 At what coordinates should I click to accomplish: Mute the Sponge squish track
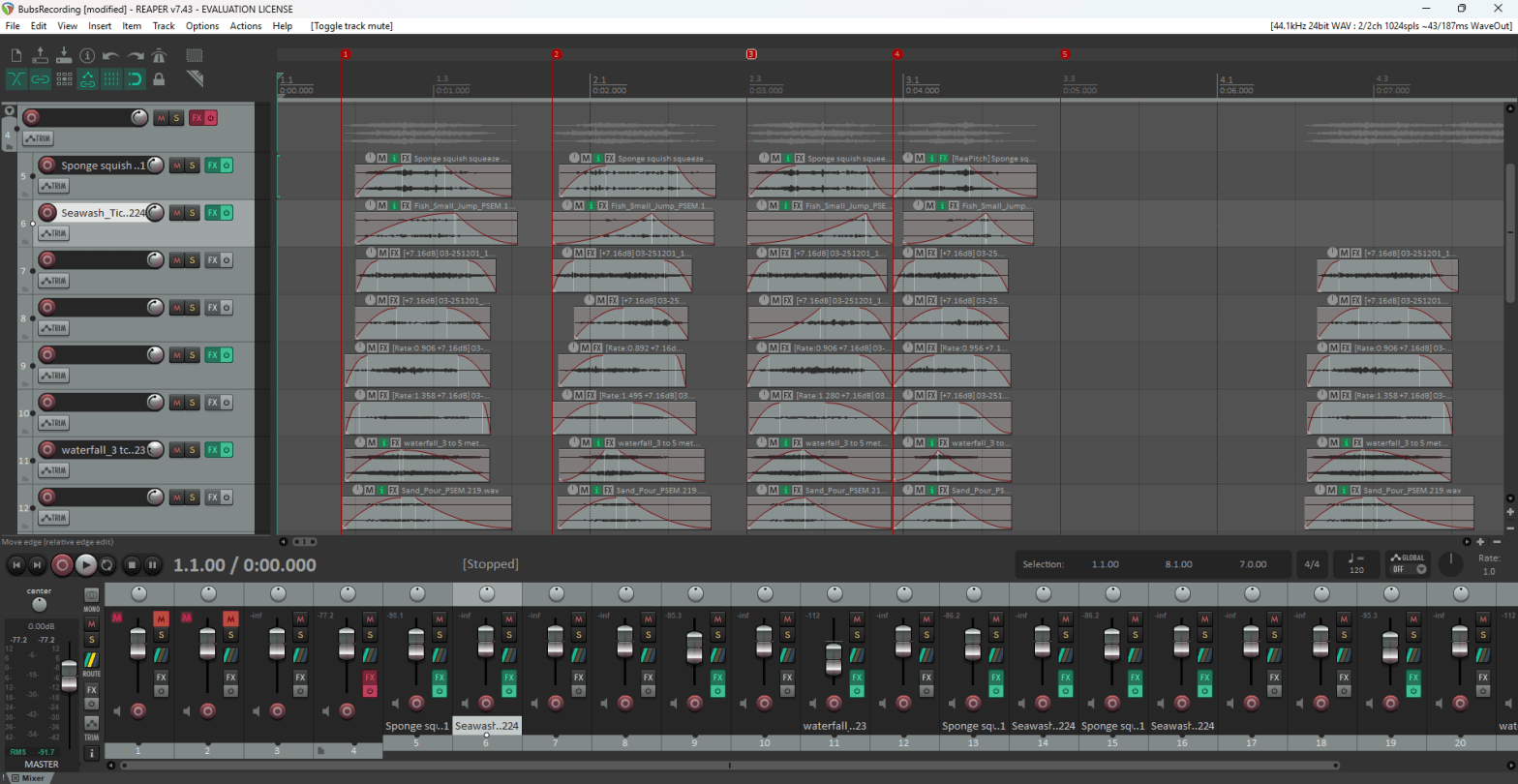click(176, 166)
